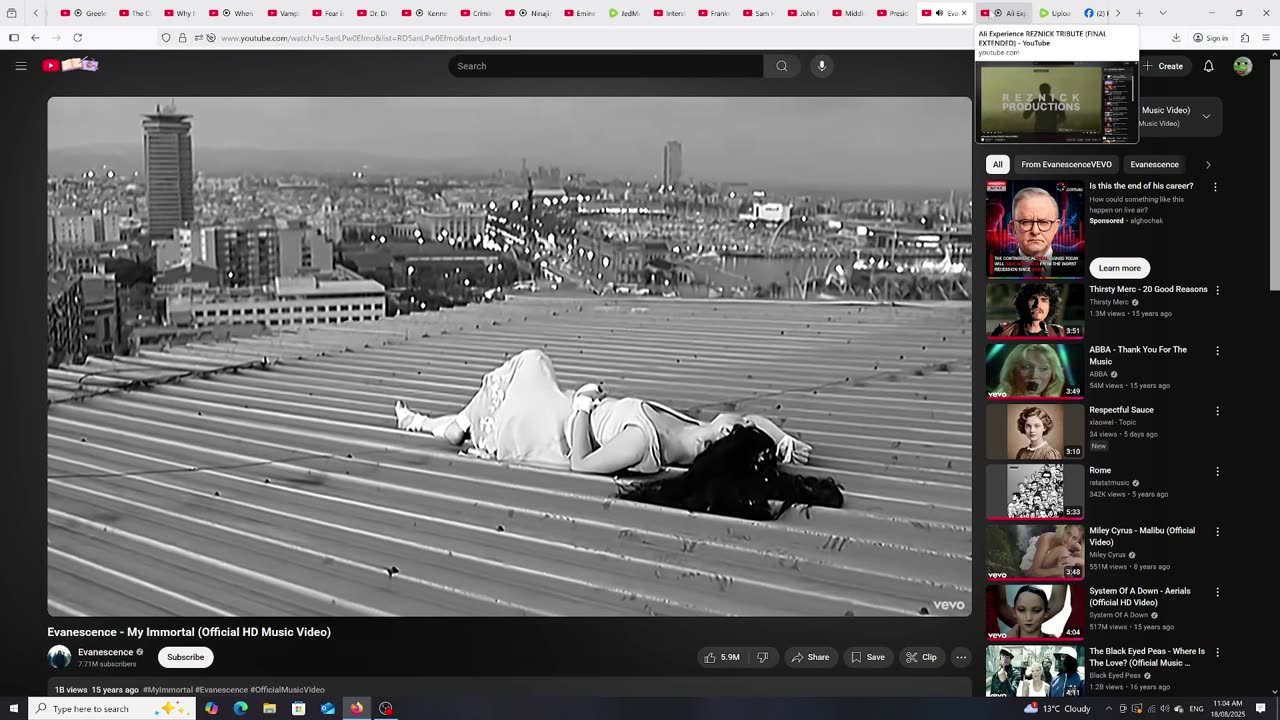
Task: Open options for Miley Cyrus Malibu video
Action: click(1217, 532)
